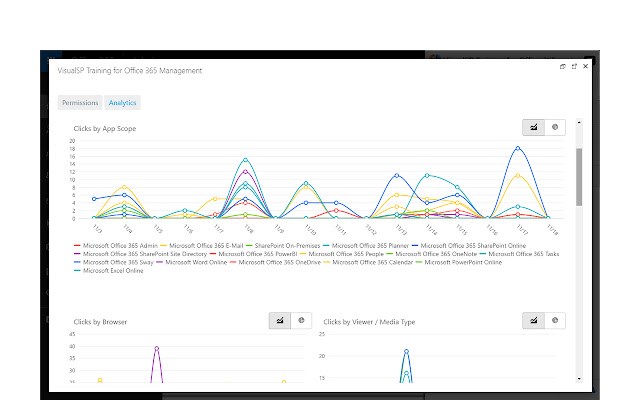
Task: Toggle Microsoft Excel Online legend entry
Action: [x=109, y=271]
